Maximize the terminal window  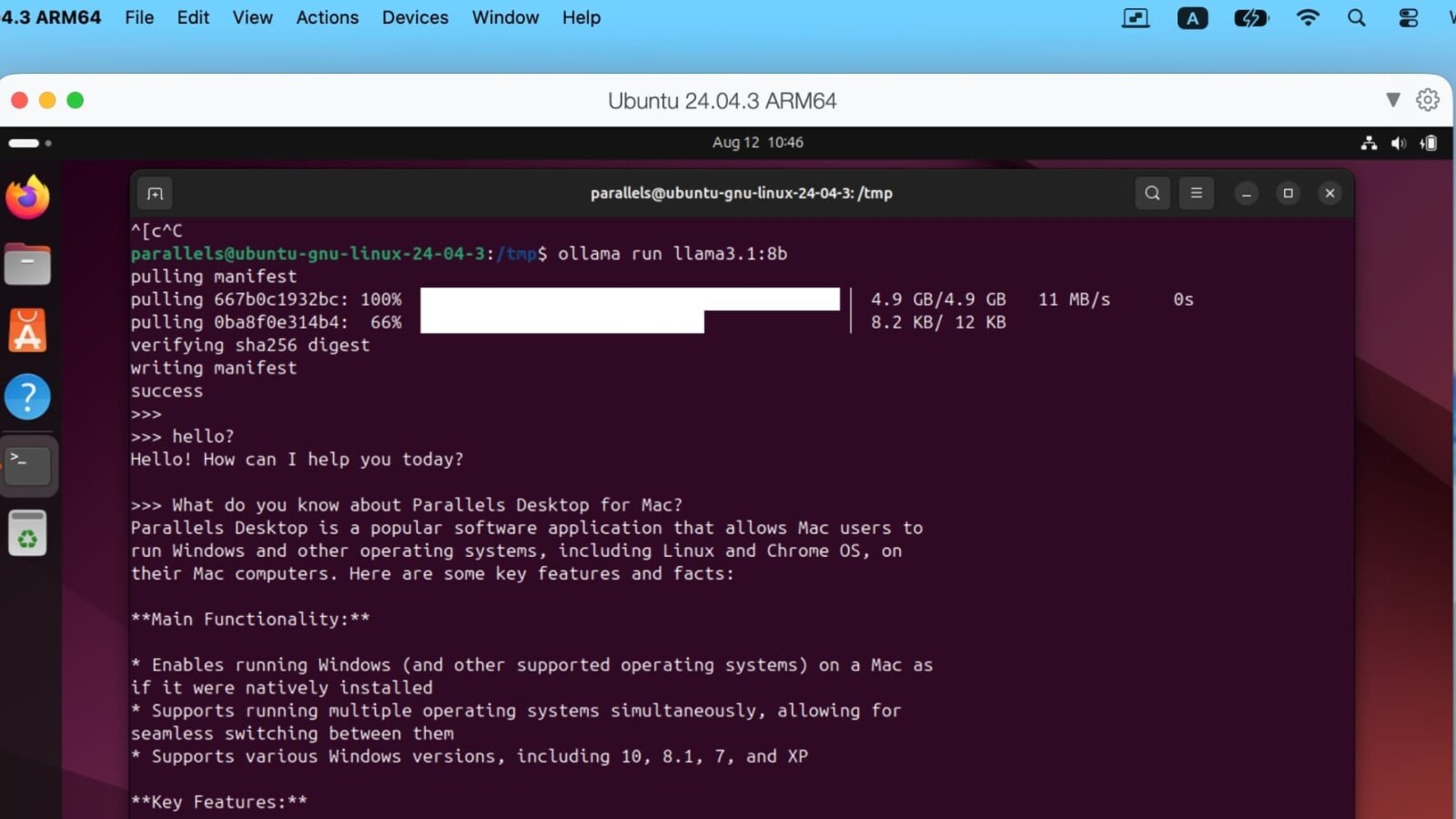pos(1288,193)
